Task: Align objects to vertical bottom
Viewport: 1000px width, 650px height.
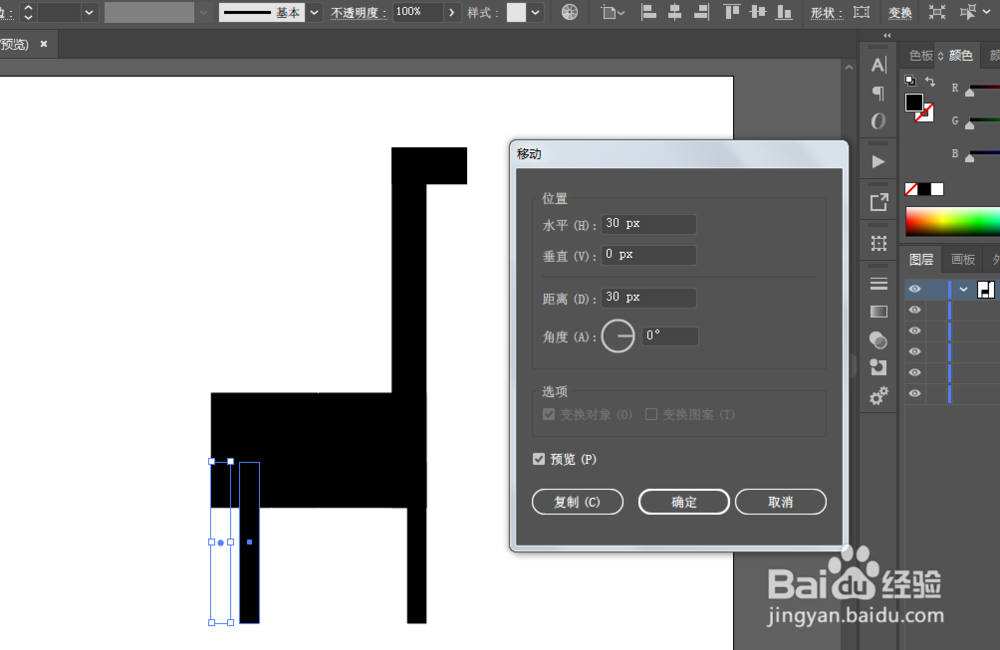Action: [784, 12]
